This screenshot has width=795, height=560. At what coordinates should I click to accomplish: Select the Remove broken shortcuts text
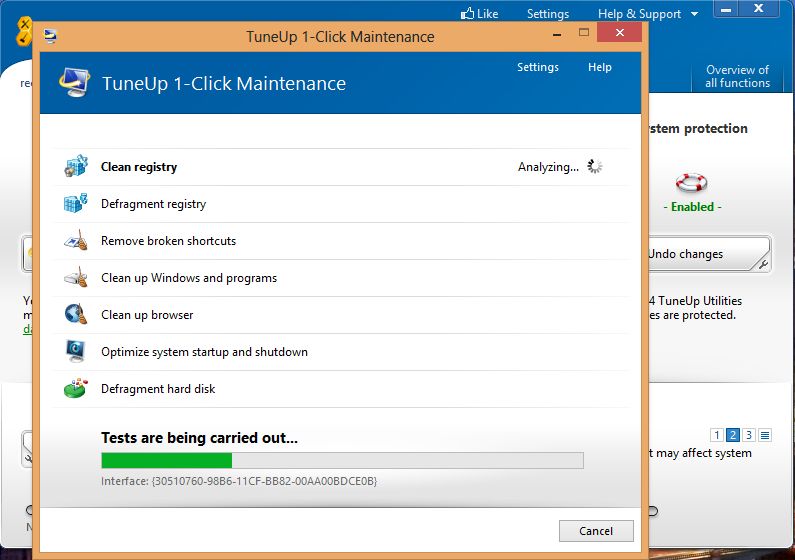coord(168,241)
